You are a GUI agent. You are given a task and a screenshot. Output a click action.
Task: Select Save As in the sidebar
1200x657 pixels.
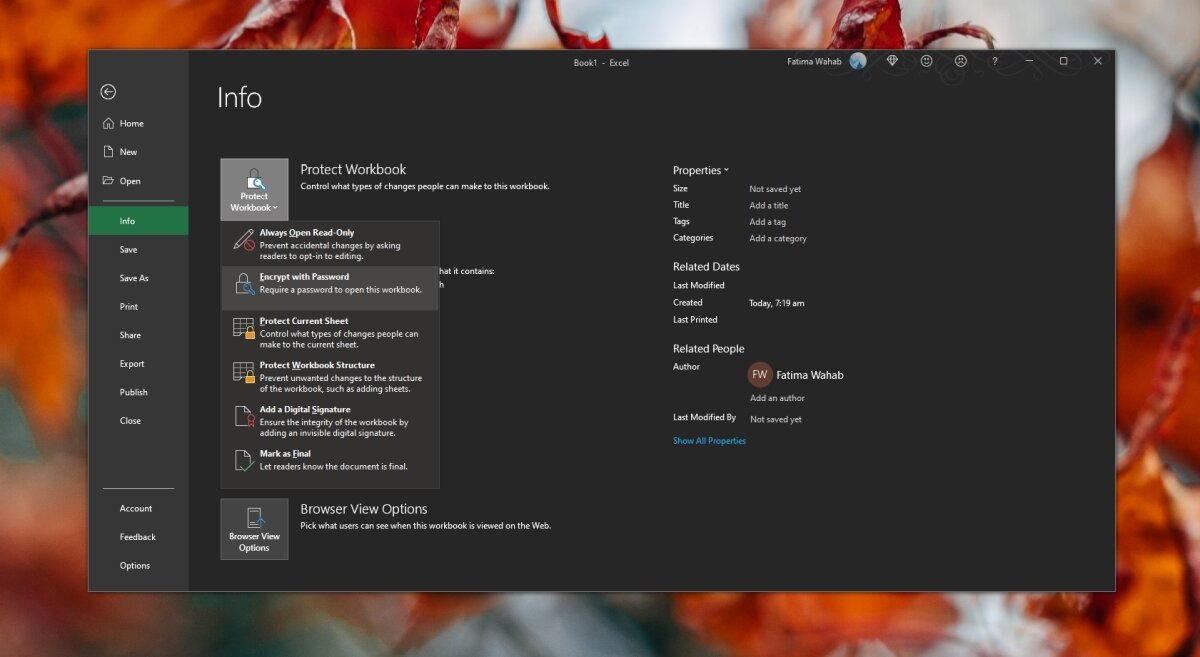(x=134, y=278)
